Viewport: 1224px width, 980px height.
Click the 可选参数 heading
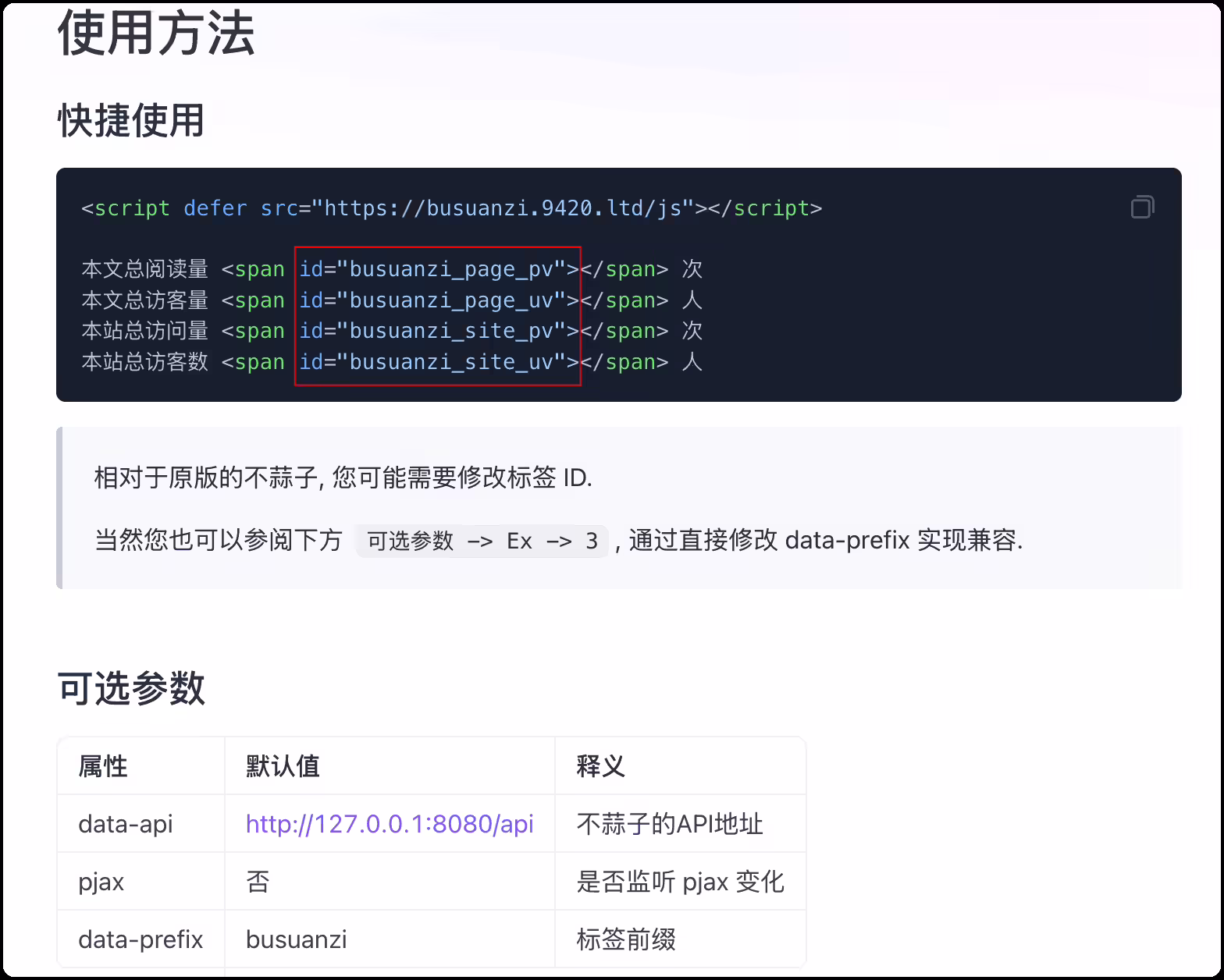(131, 688)
